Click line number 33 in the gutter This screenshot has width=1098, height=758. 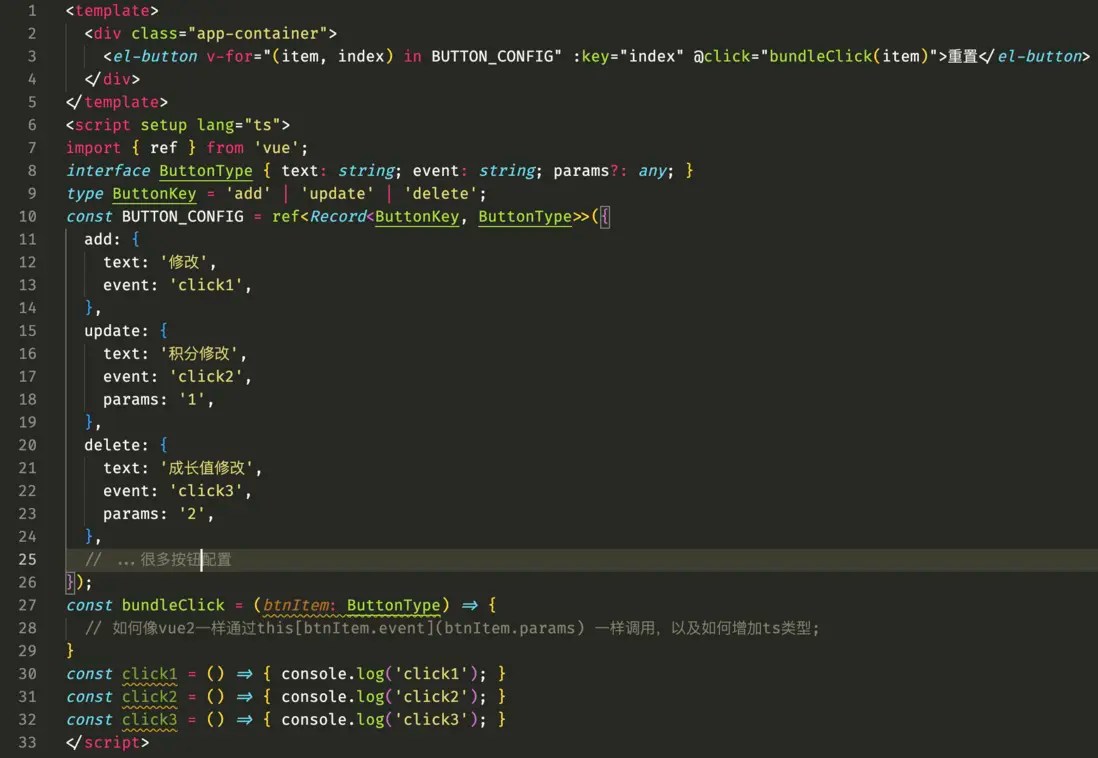click(x=30, y=742)
